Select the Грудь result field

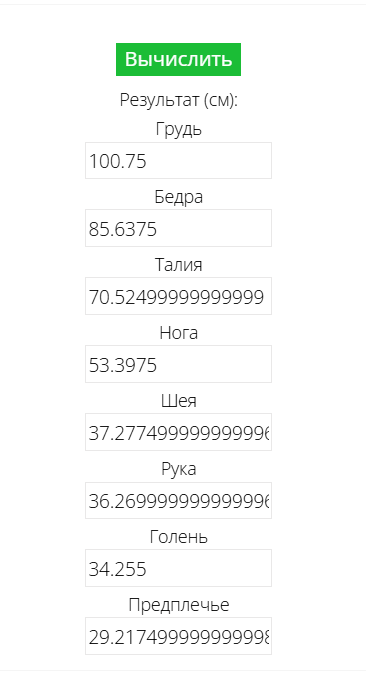tap(178, 160)
